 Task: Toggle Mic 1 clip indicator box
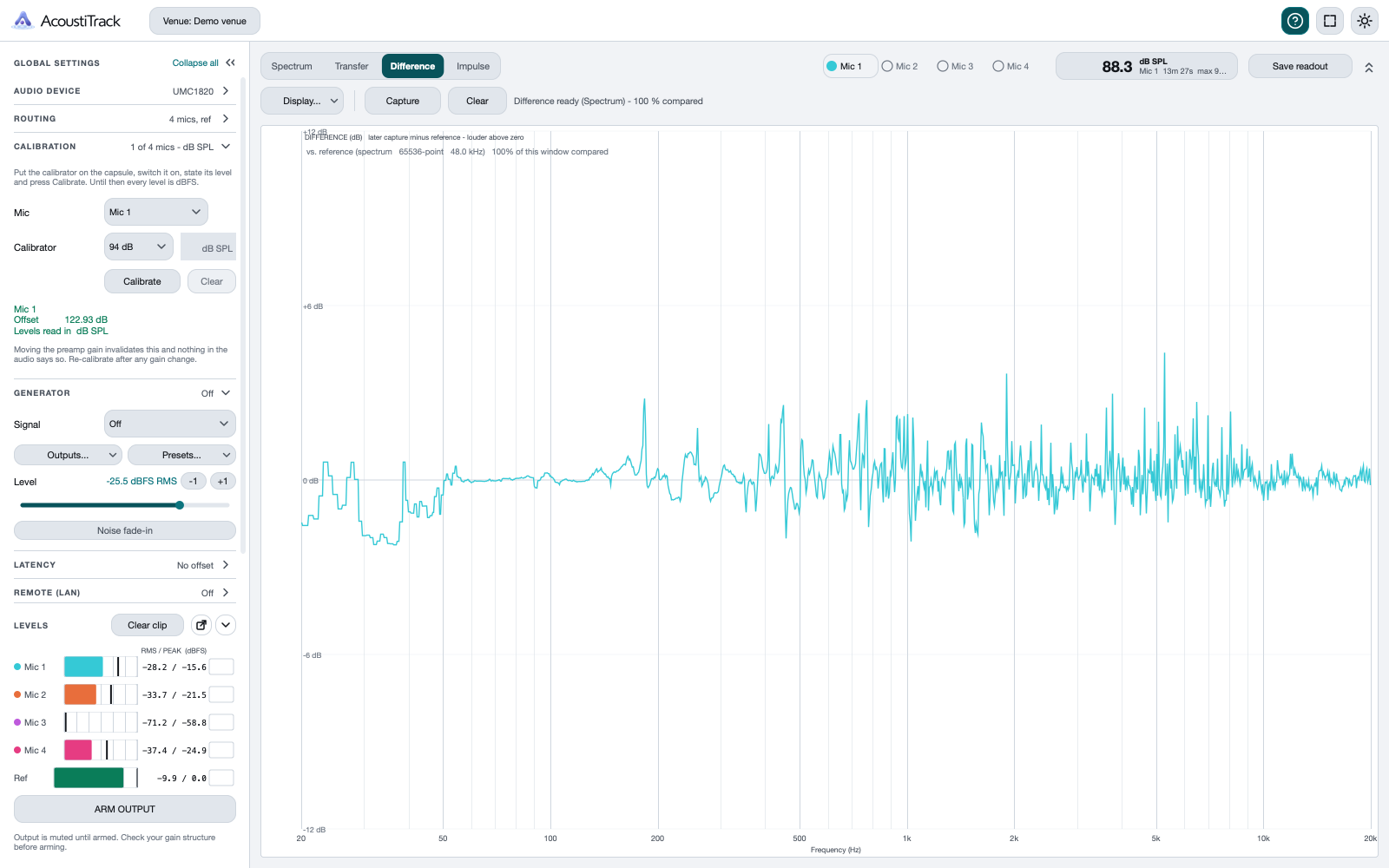point(221,667)
